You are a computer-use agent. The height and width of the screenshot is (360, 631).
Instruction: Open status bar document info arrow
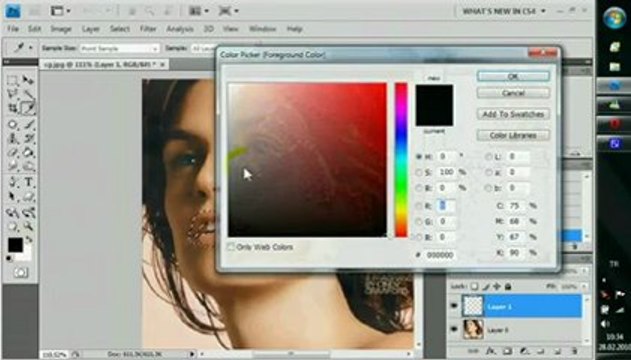coord(192,354)
